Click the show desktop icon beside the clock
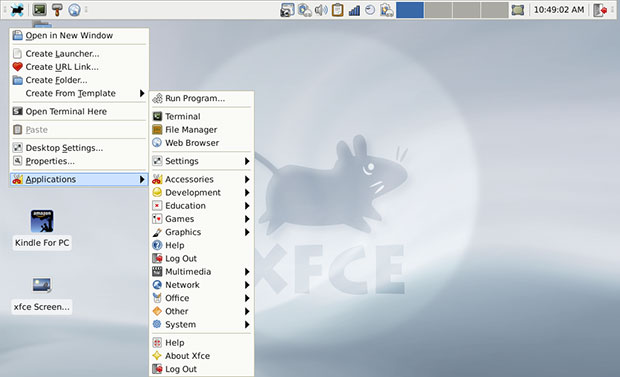 [518, 10]
